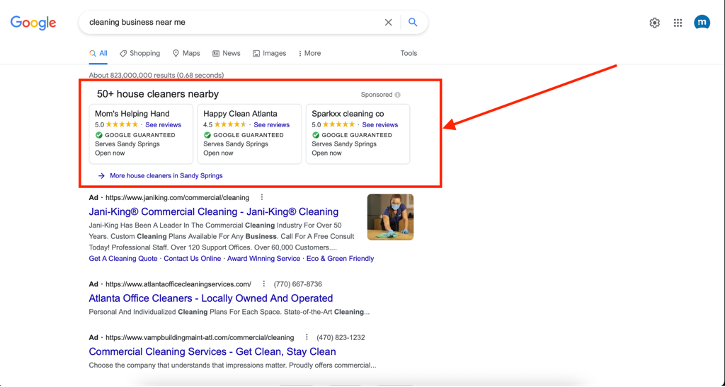The height and width of the screenshot is (387, 725).
Task: Click phone number (770) 667-8736
Action: point(298,284)
